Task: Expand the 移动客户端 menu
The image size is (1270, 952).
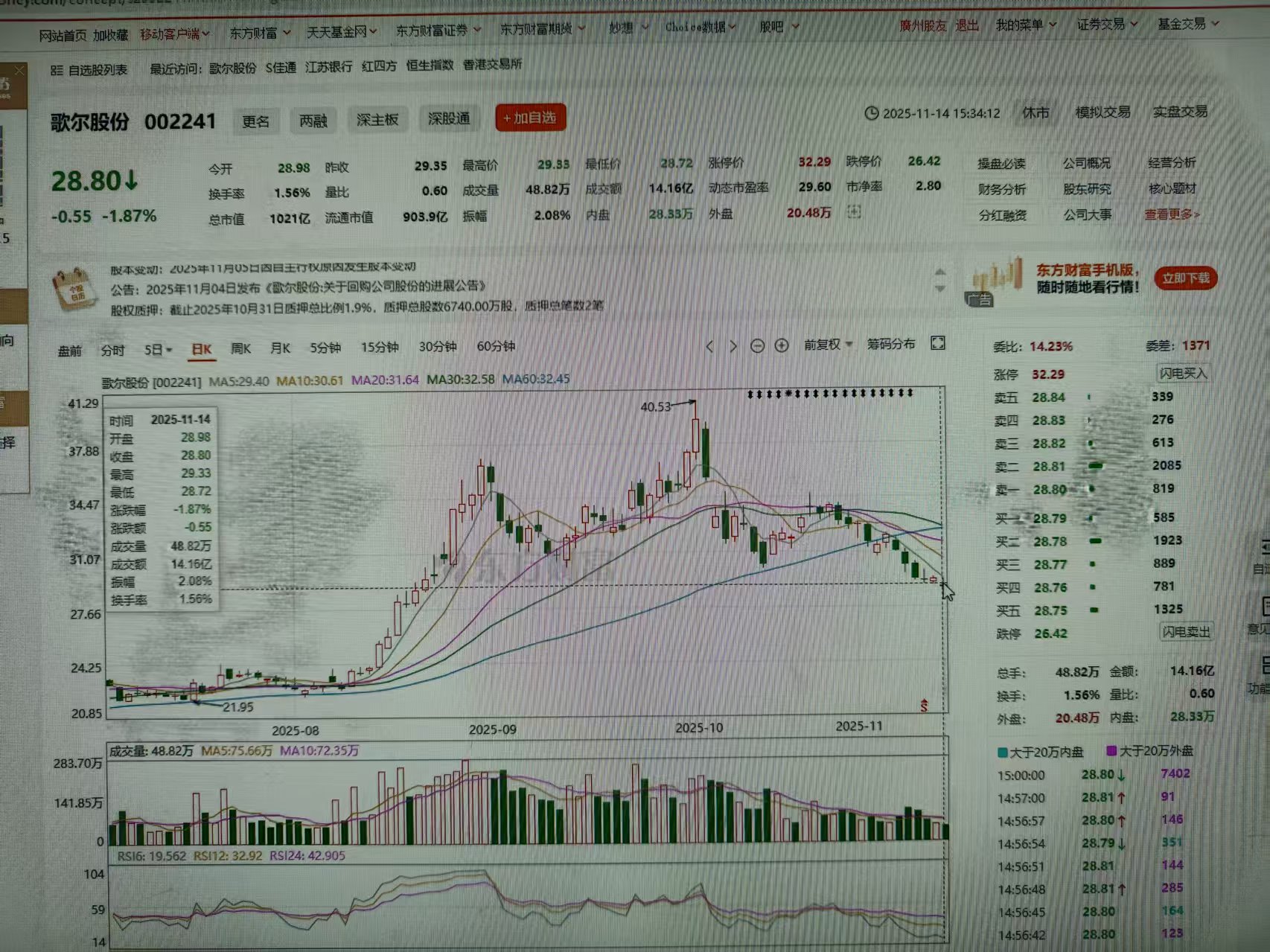Action: (x=175, y=34)
